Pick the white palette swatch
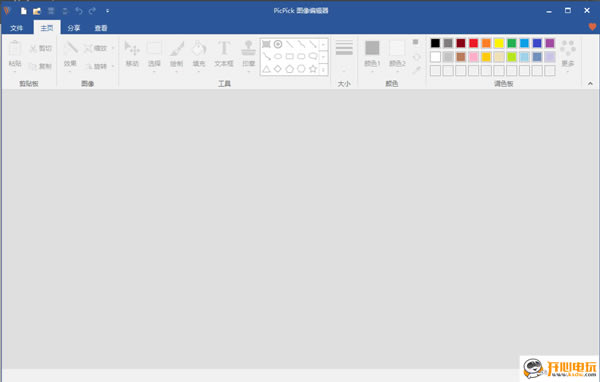Viewport: 600px width, 382px height. [x=435, y=57]
